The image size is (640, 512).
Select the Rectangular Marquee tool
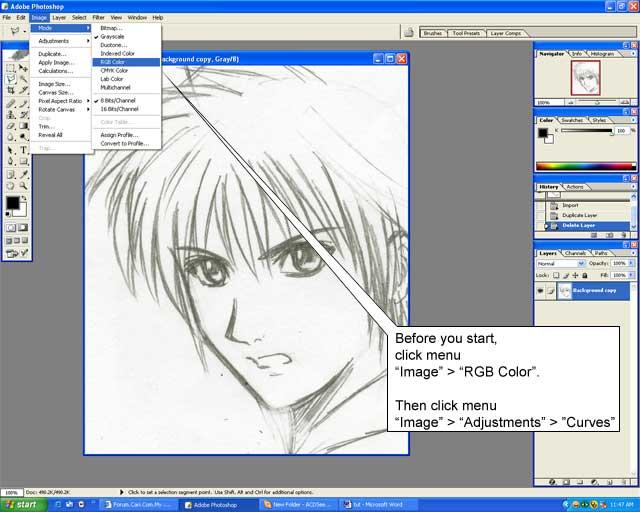coord(11,68)
